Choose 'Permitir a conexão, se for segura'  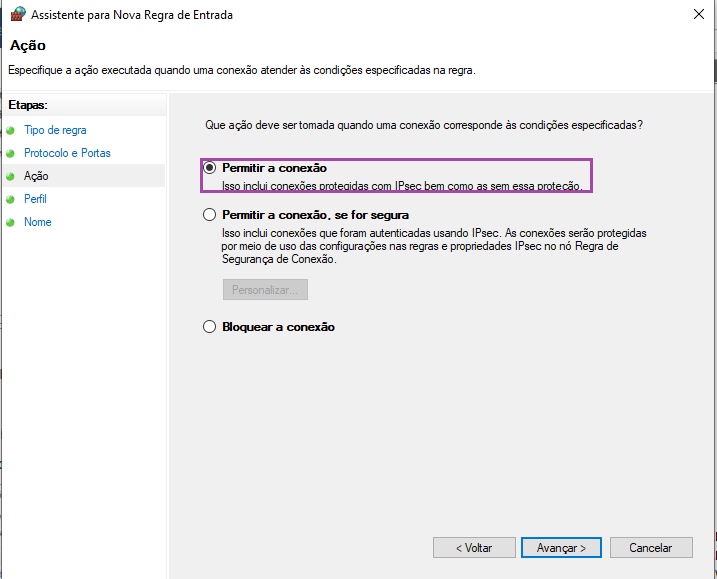pyautogui.click(x=209, y=215)
